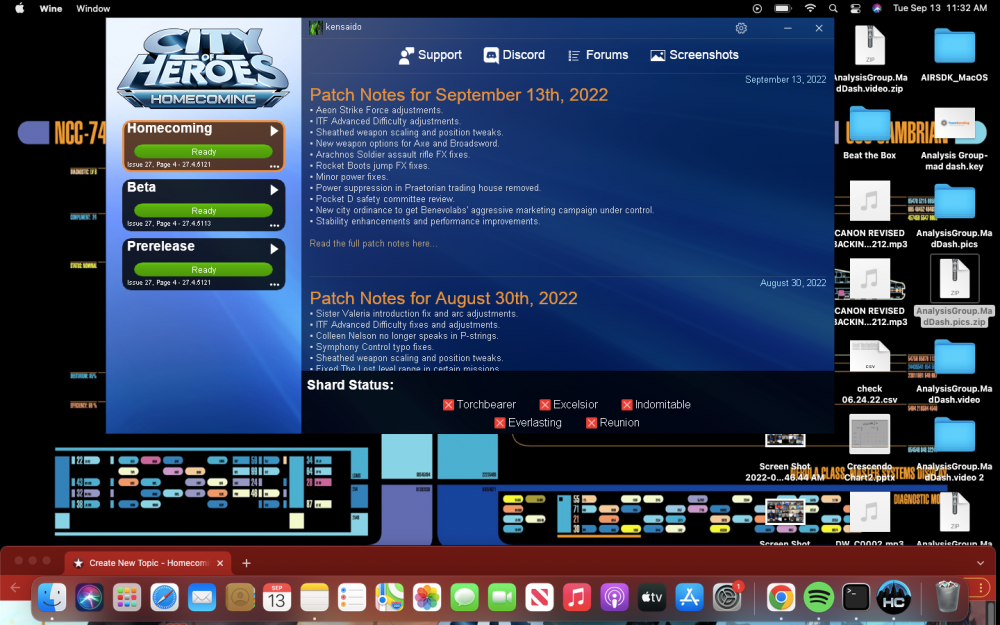
Task: Open the Discord link in the launcher
Action: 514,55
